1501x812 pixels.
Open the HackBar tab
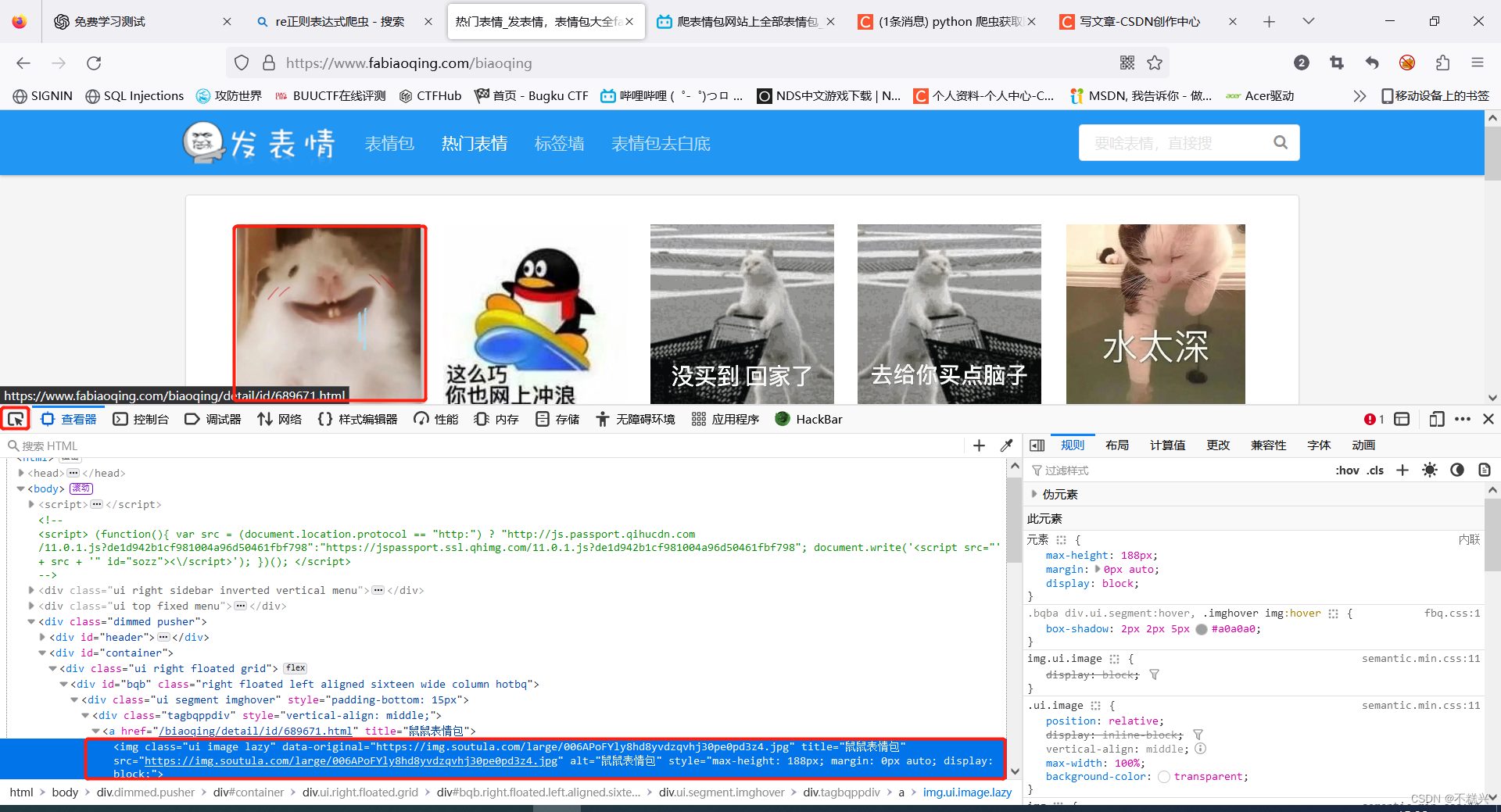(809, 420)
